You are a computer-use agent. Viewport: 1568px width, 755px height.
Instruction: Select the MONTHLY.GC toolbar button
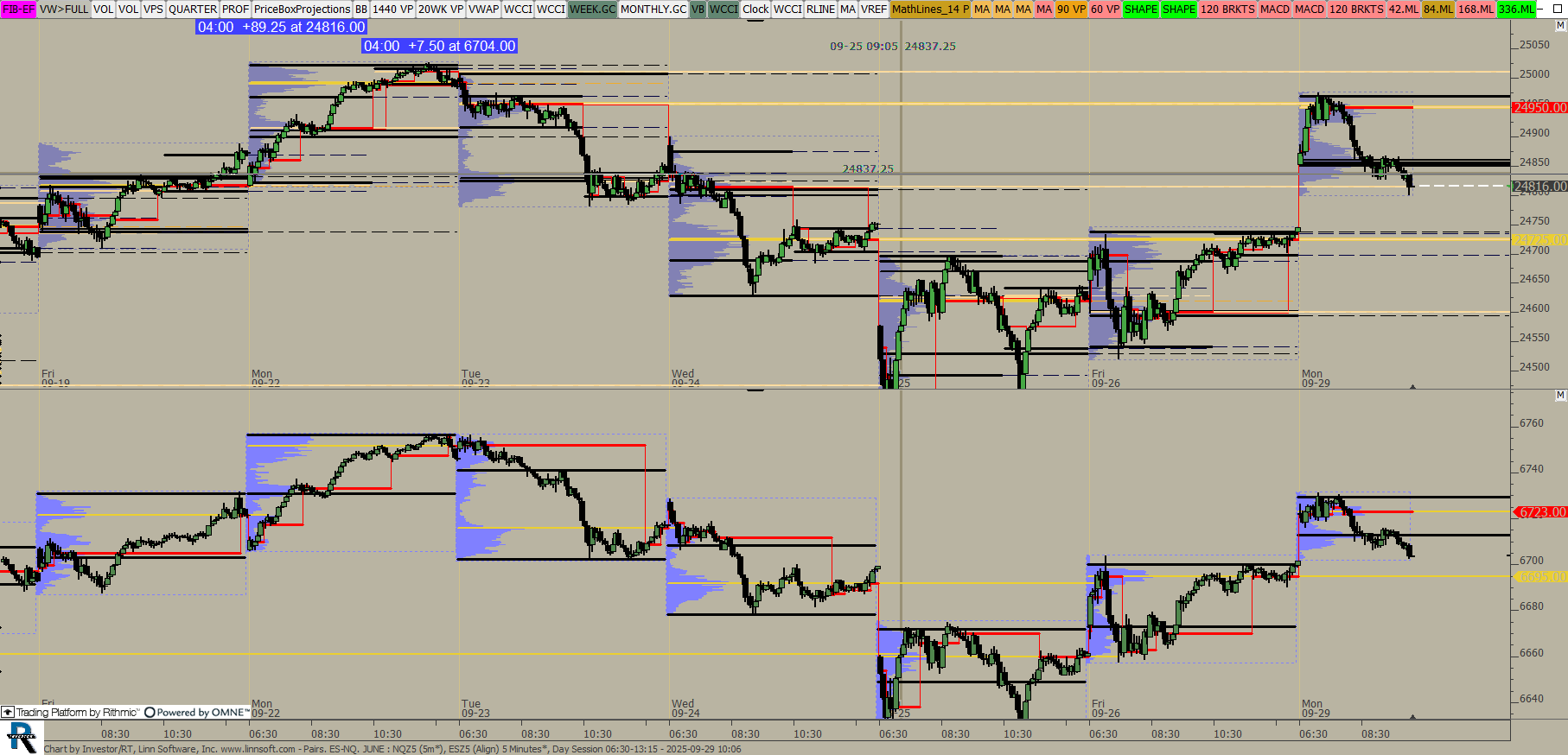653,9
